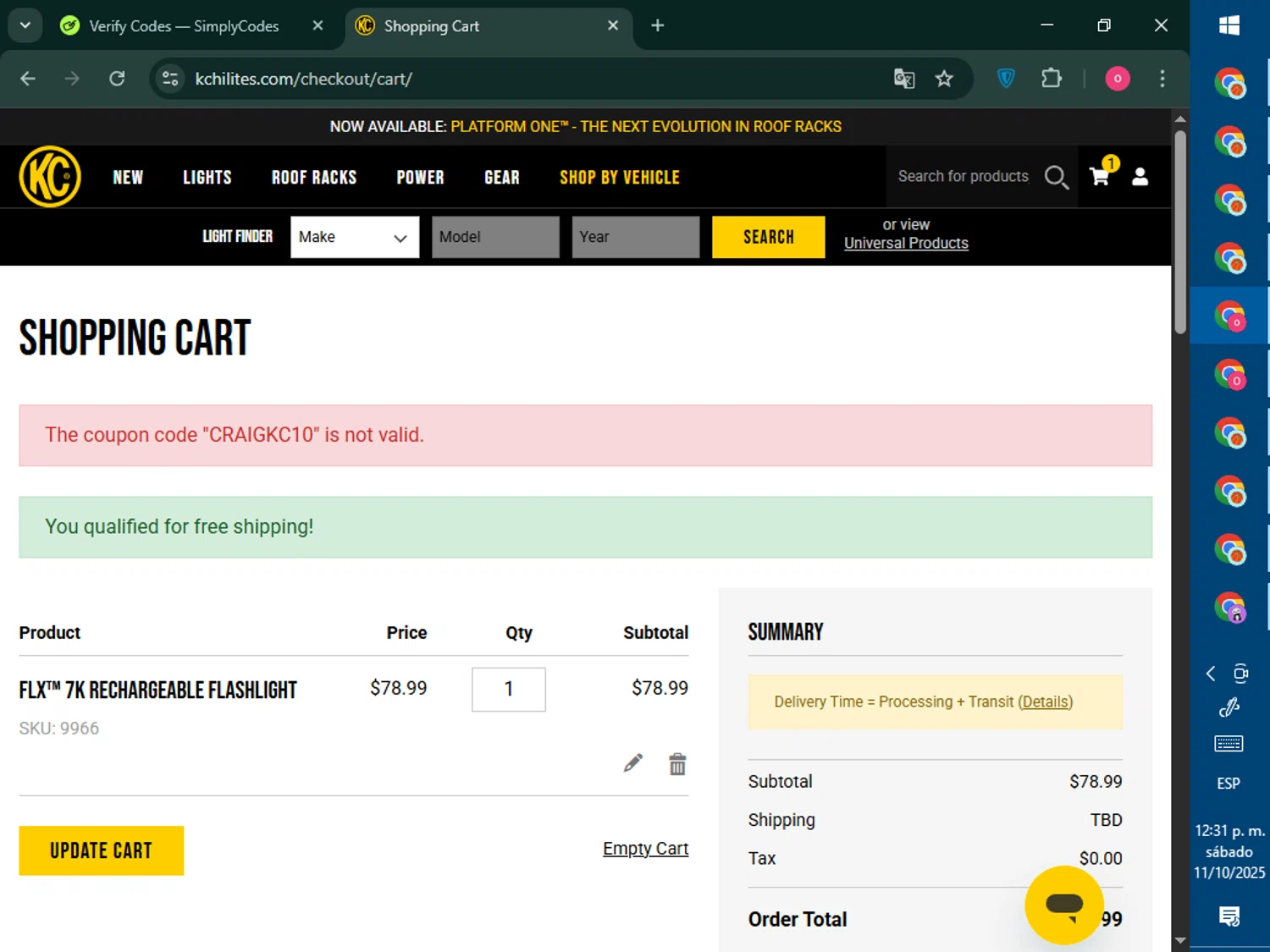Click browser forward arrow

click(72, 79)
